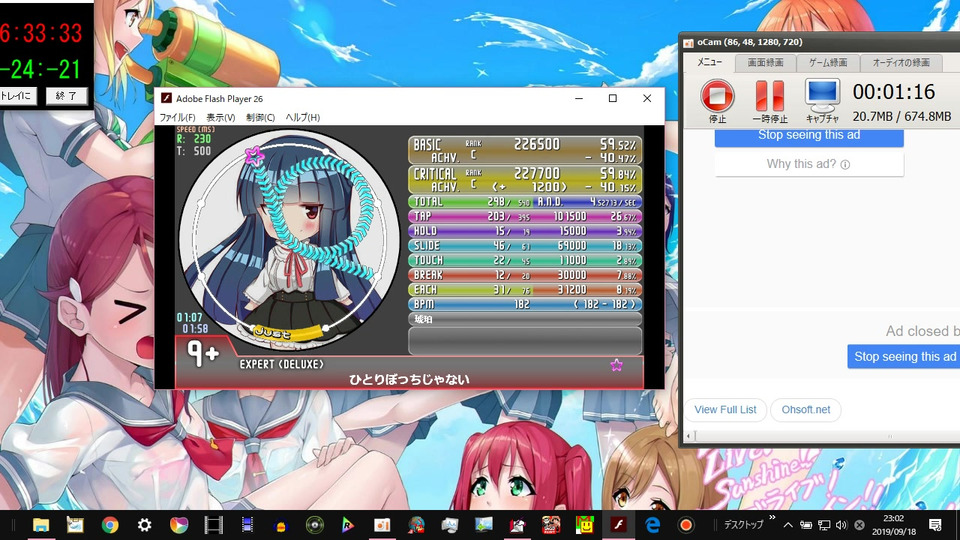The width and height of the screenshot is (960, 540).
Task: Click the oCam recording time 00:01:16
Action: click(894, 92)
